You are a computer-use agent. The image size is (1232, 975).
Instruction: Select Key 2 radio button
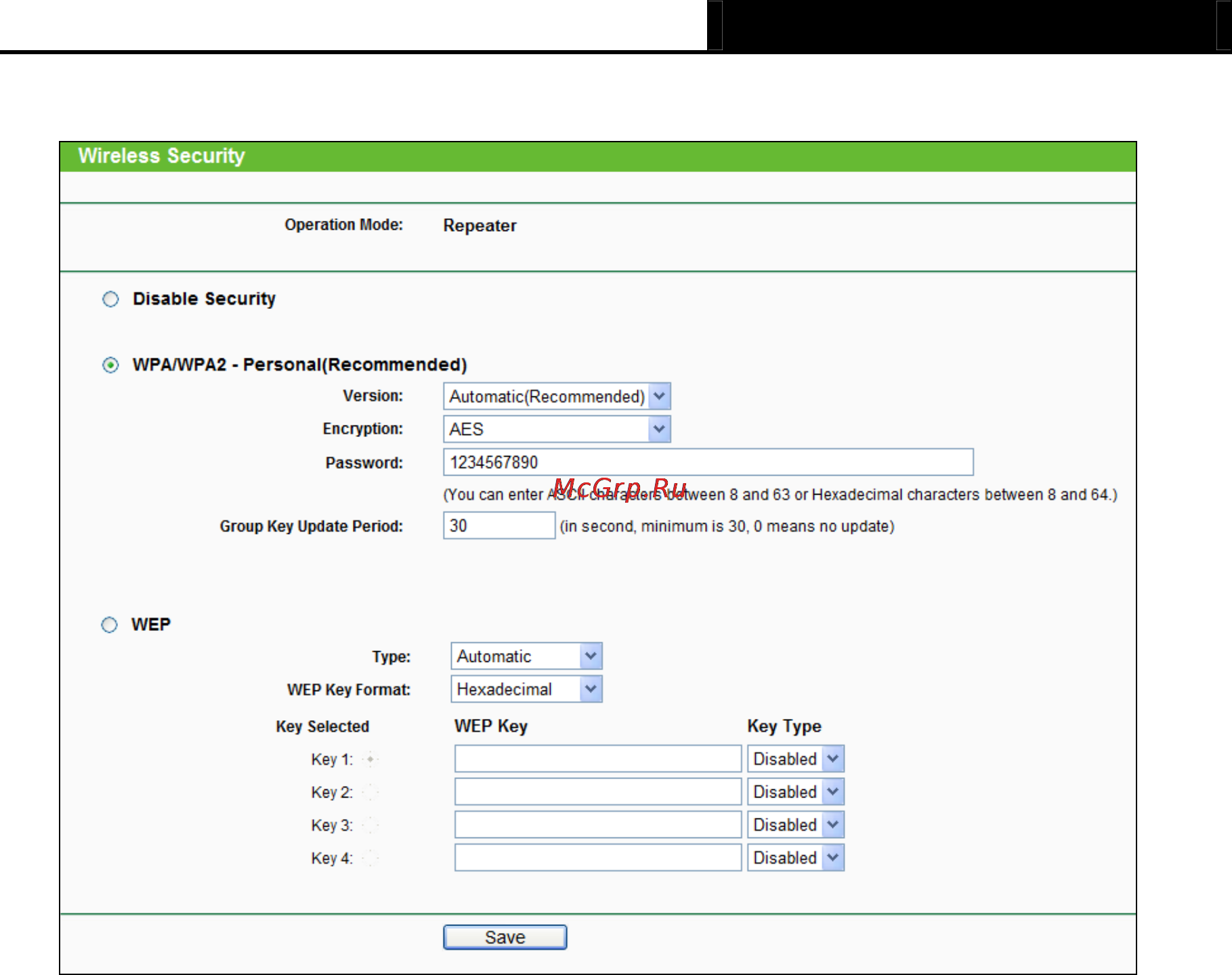point(370,792)
